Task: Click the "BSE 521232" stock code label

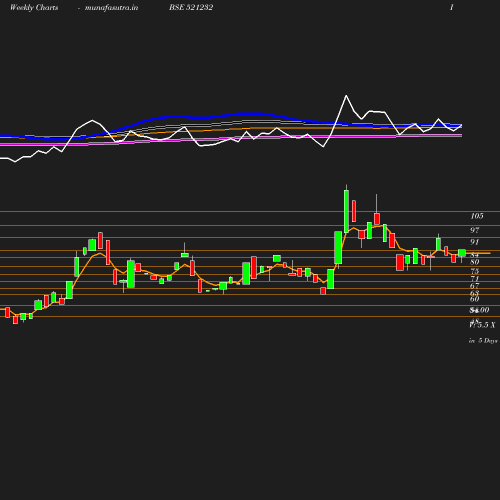Action: 191,8
